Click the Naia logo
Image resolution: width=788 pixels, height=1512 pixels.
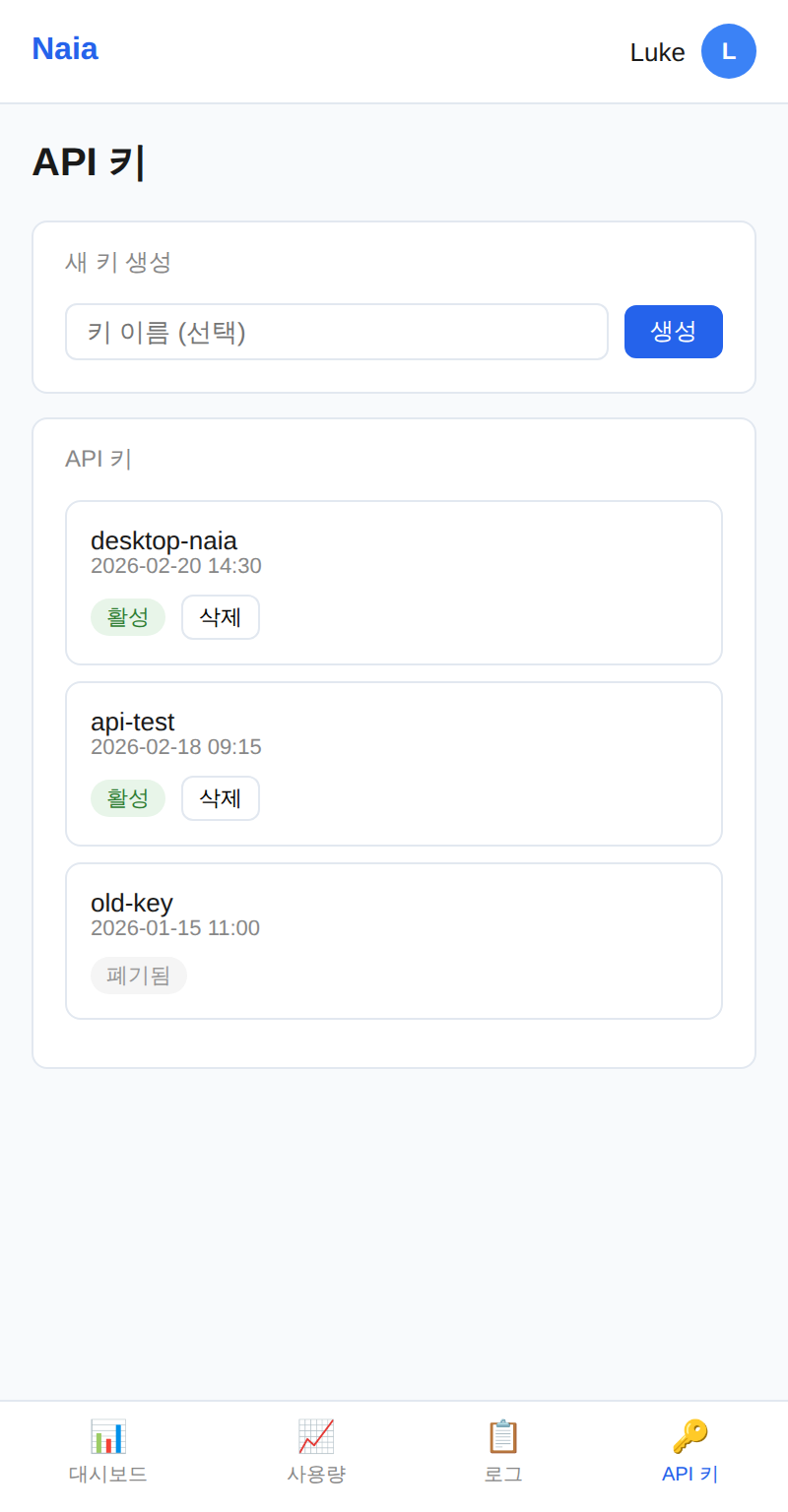[64, 48]
